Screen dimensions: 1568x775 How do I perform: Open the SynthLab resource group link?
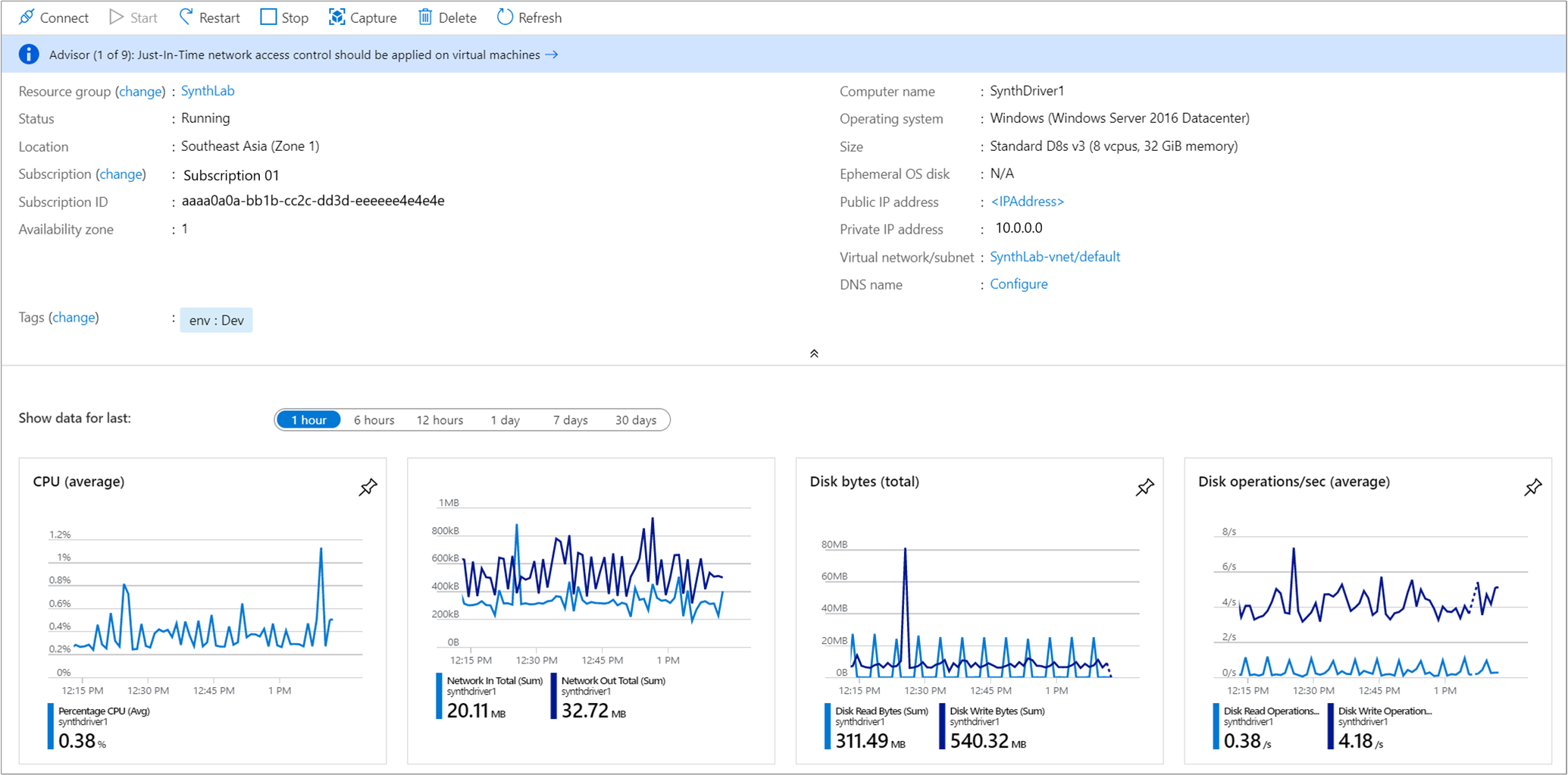point(207,90)
